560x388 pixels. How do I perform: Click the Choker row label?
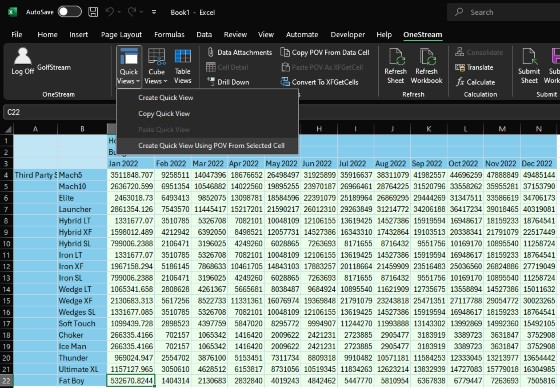click(82, 335)
